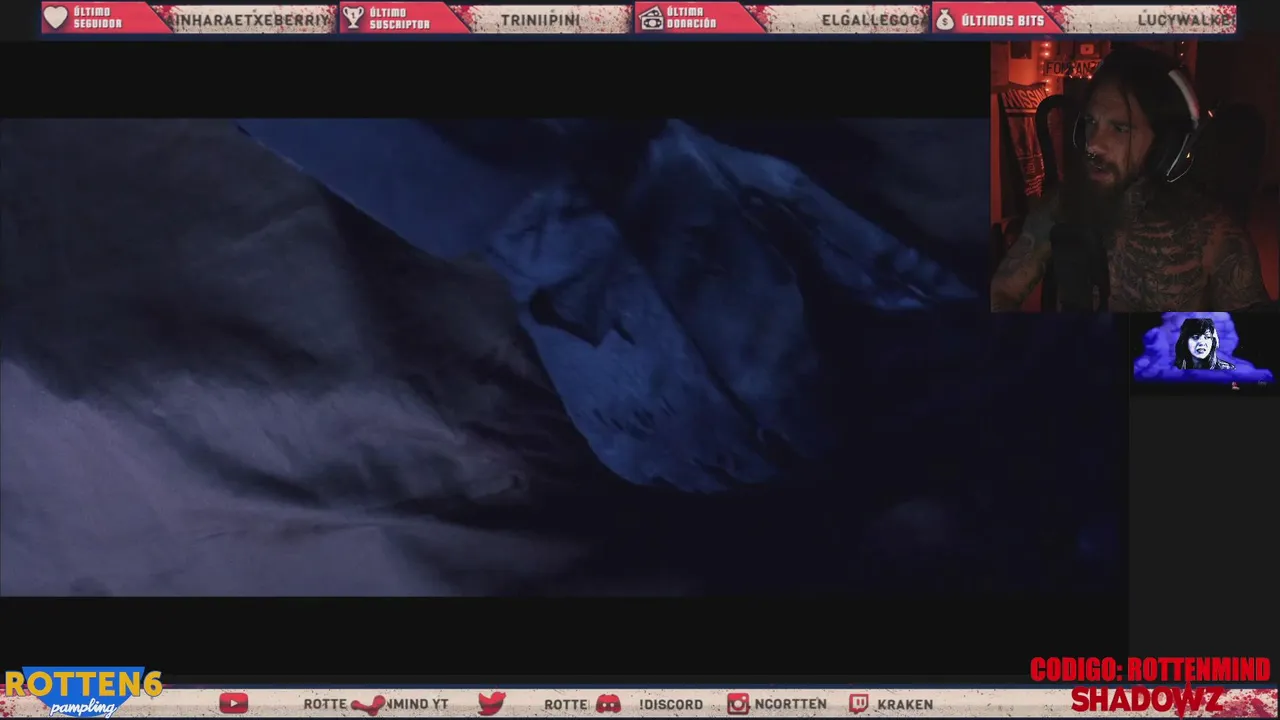Click the Steam icon in bottom bar
1280x720 pixels.
368,705
